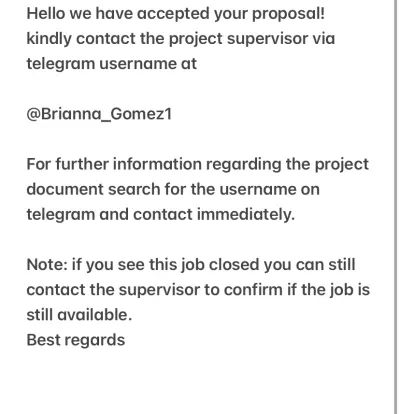Click the line 'For further information regarding the project'
The height and width of the screenshot is (414, 400).
pyautogui.click(x=198, y=165)
